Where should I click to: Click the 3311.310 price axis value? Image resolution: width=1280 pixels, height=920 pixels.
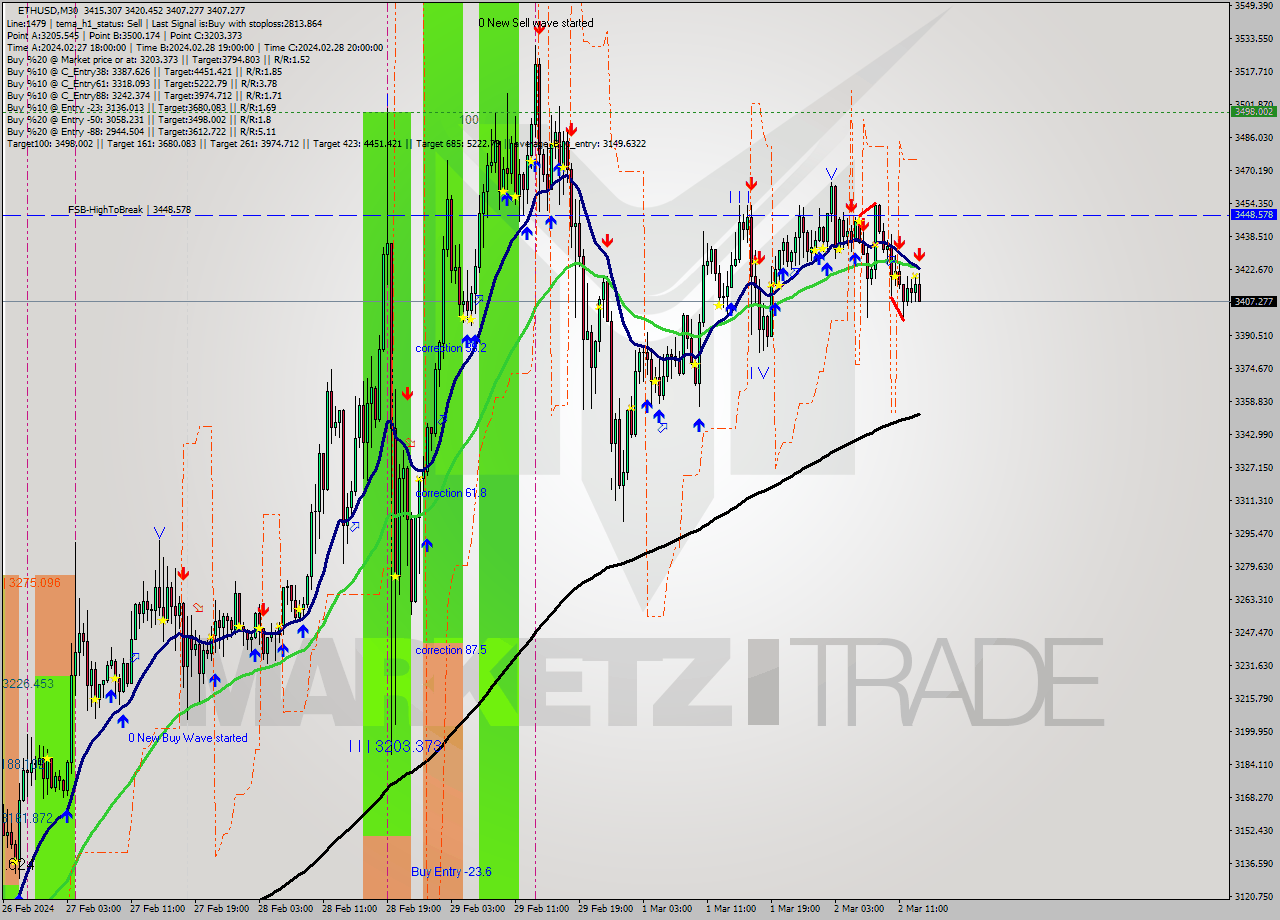click(1253, 501)
